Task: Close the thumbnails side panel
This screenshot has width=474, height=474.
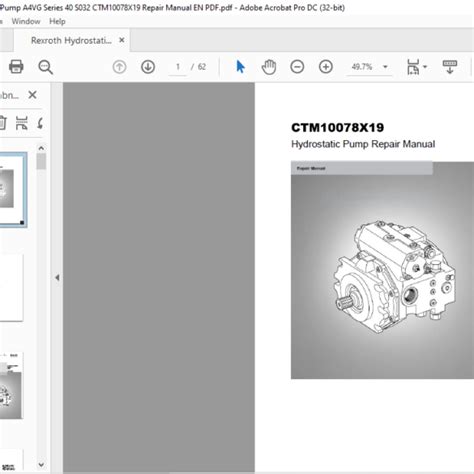Action: [32, 95]
